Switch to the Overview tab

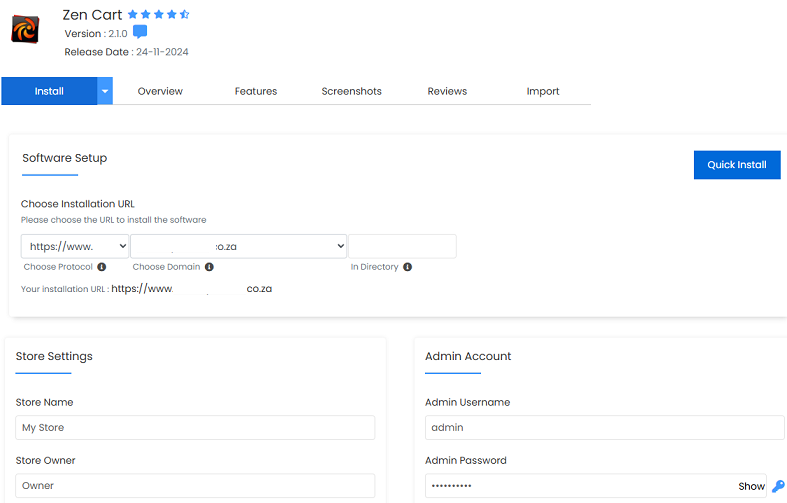pos(160,91)
